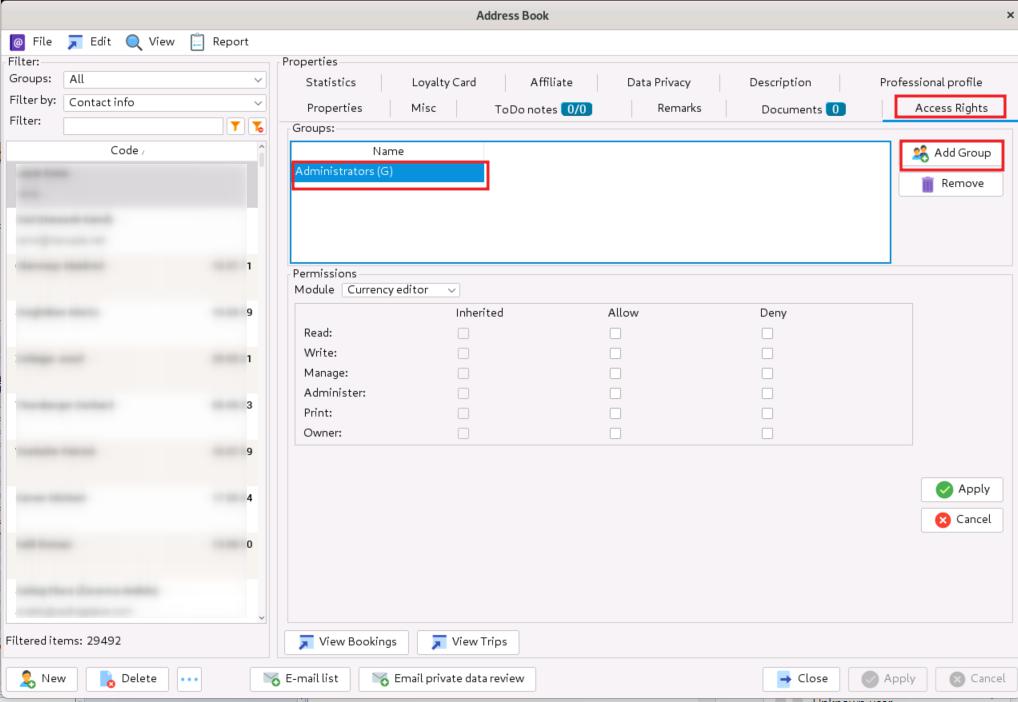The height and width of the screenshot is (702, 1018).
Task: Click inside the Filter text field
Action: coord(140,125)
